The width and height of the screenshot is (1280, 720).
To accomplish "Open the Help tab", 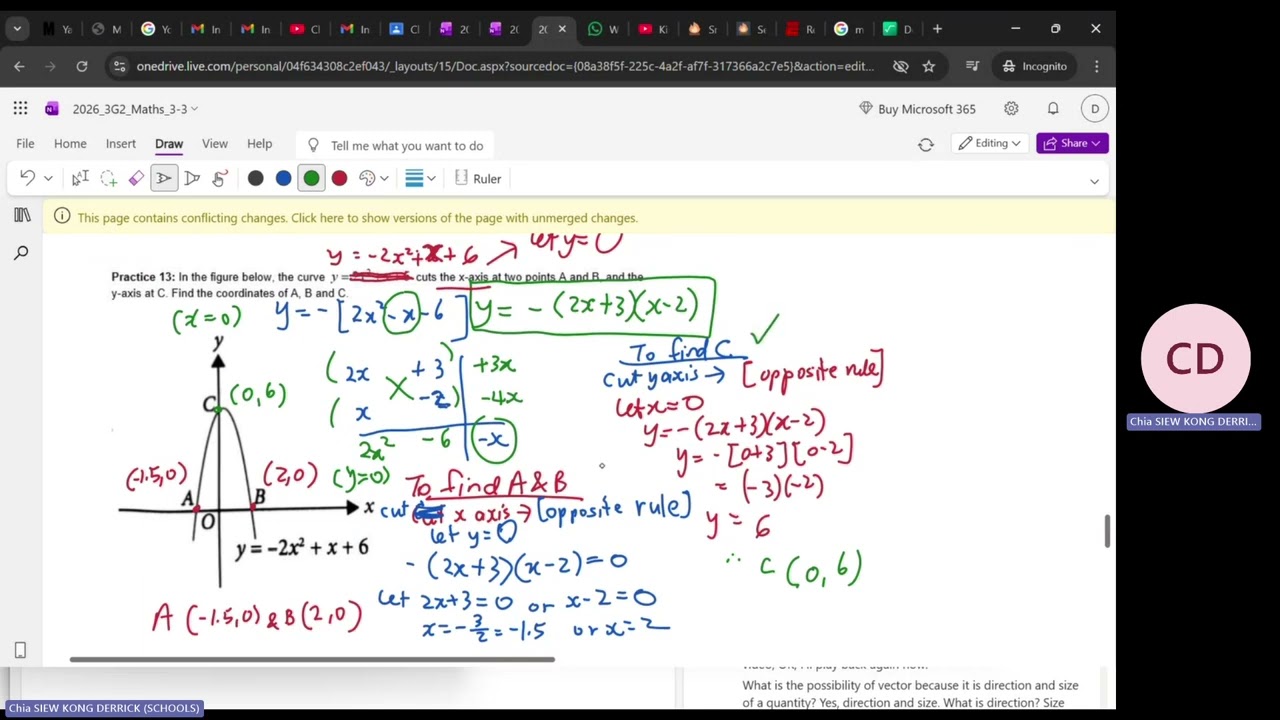I will pyautogui.click(x=259, y=144).
